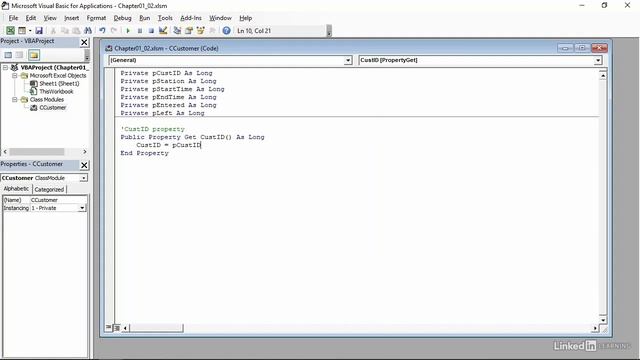The image size is (640, 360).
Task: Open the File menu
Action: pos(13,18)
